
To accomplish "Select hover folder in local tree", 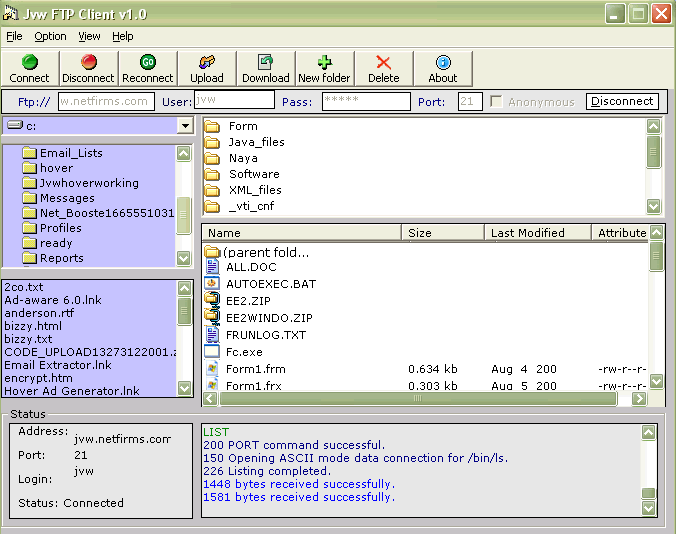I will [56, 168].
